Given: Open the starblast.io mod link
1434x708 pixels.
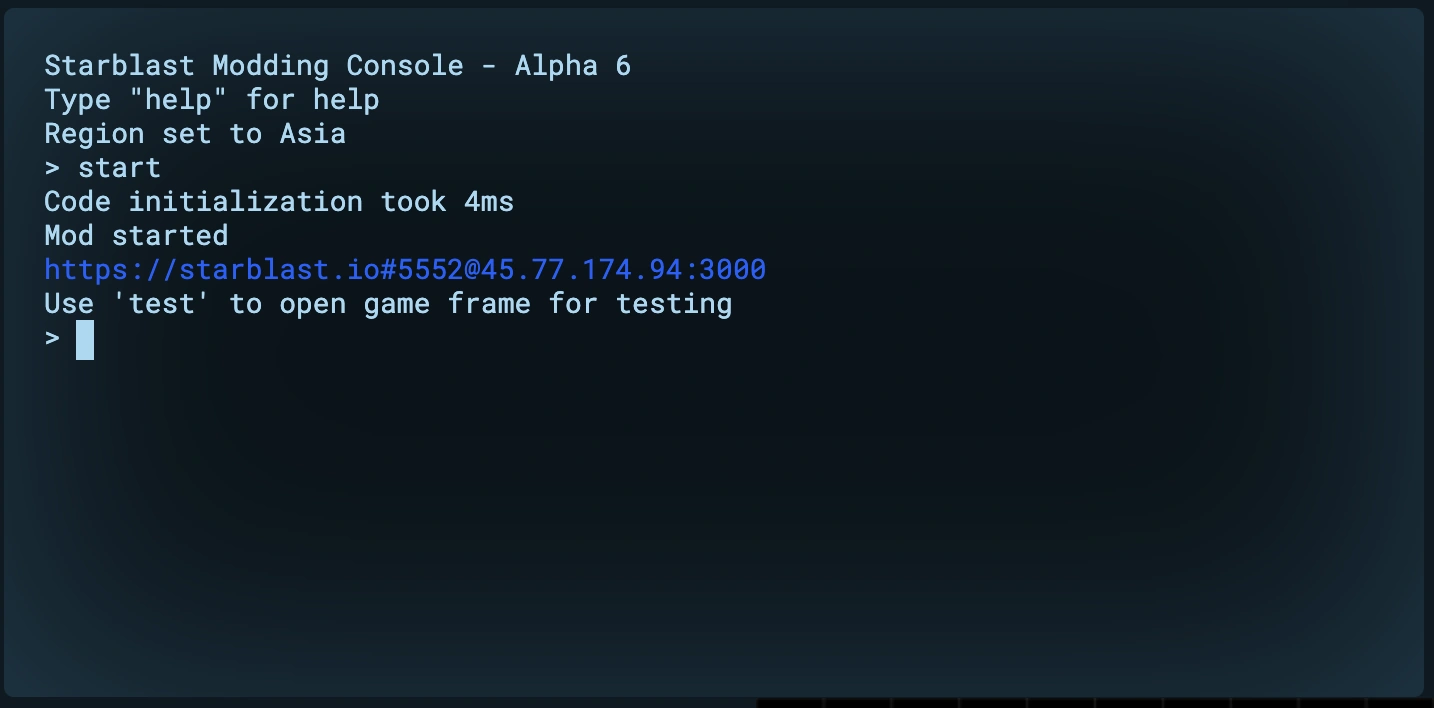Looking at the screenshot, I should 405,270.
